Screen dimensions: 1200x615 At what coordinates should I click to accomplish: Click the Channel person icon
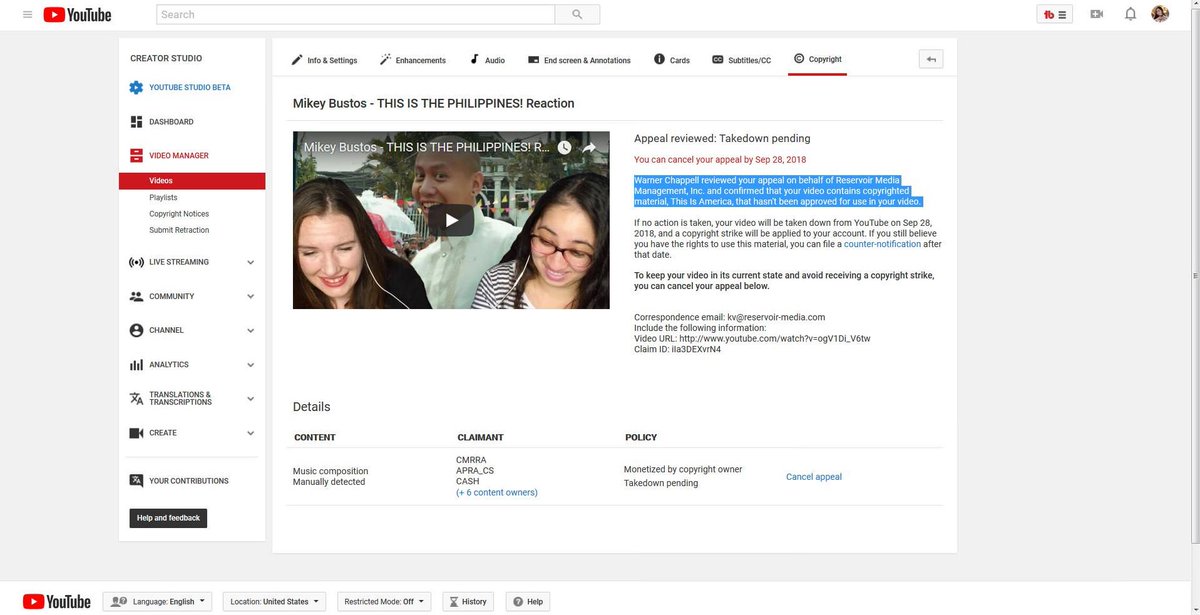click(x=136, y=331)
